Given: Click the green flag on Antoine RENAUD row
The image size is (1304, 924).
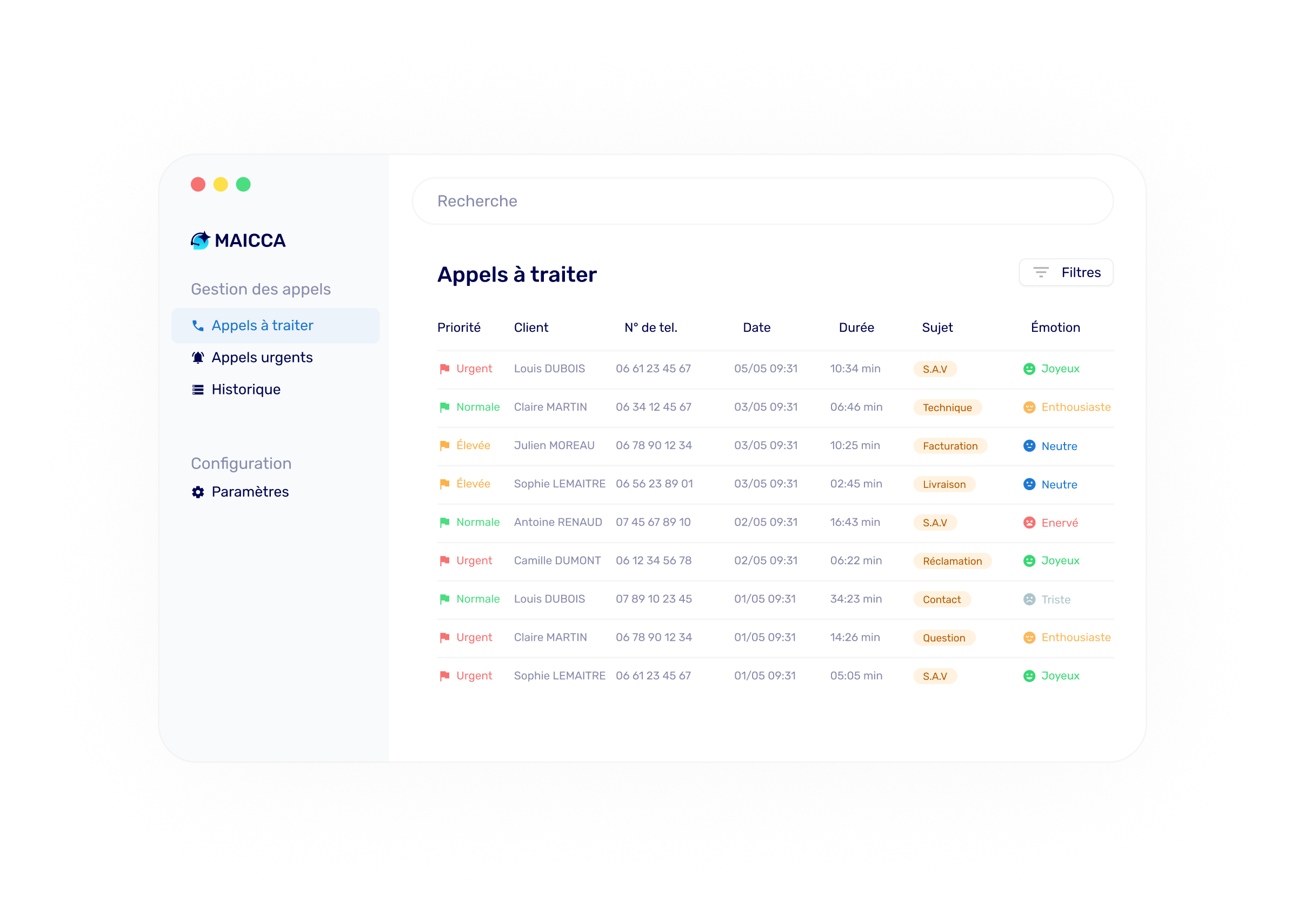Looking at the screenshot, I should [444, 523].
